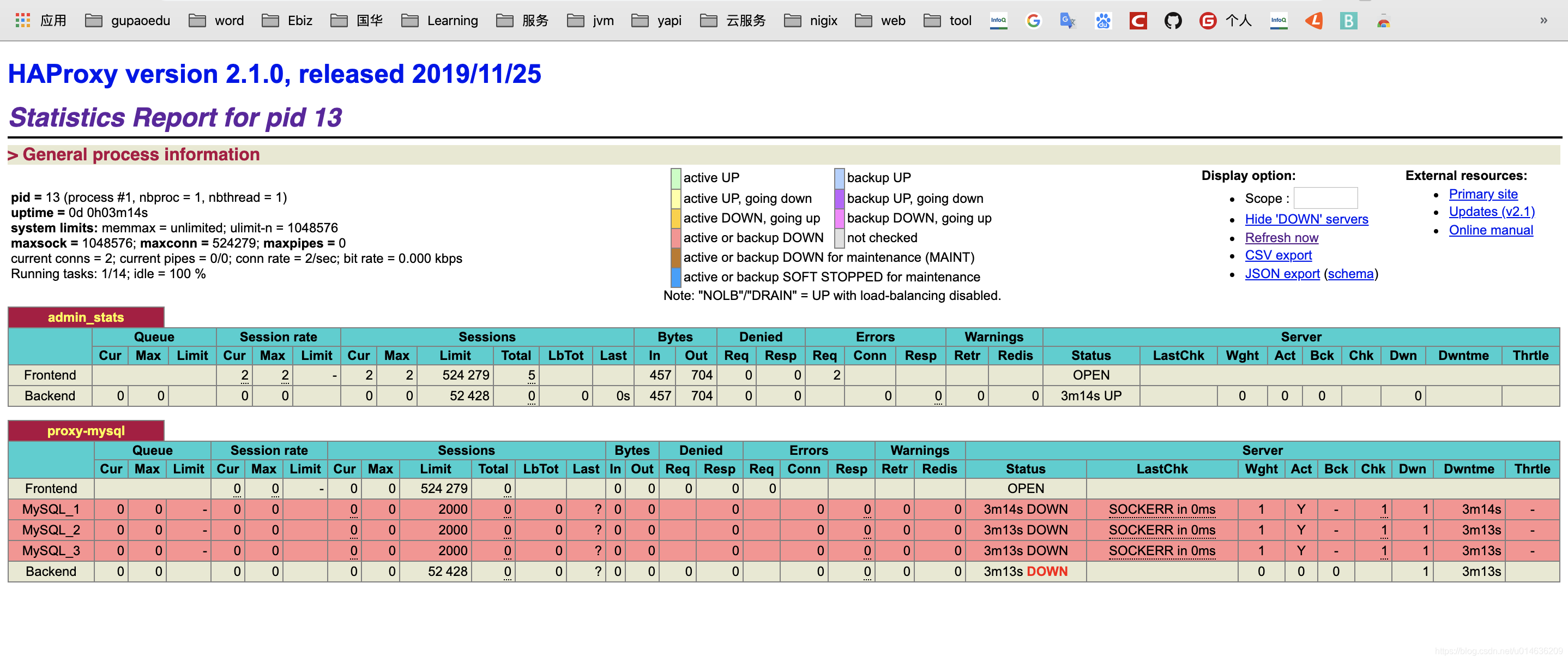The image size is (1568, 661).
Task: Open the 国华 bookmark folder
Action: pos(357,21)
